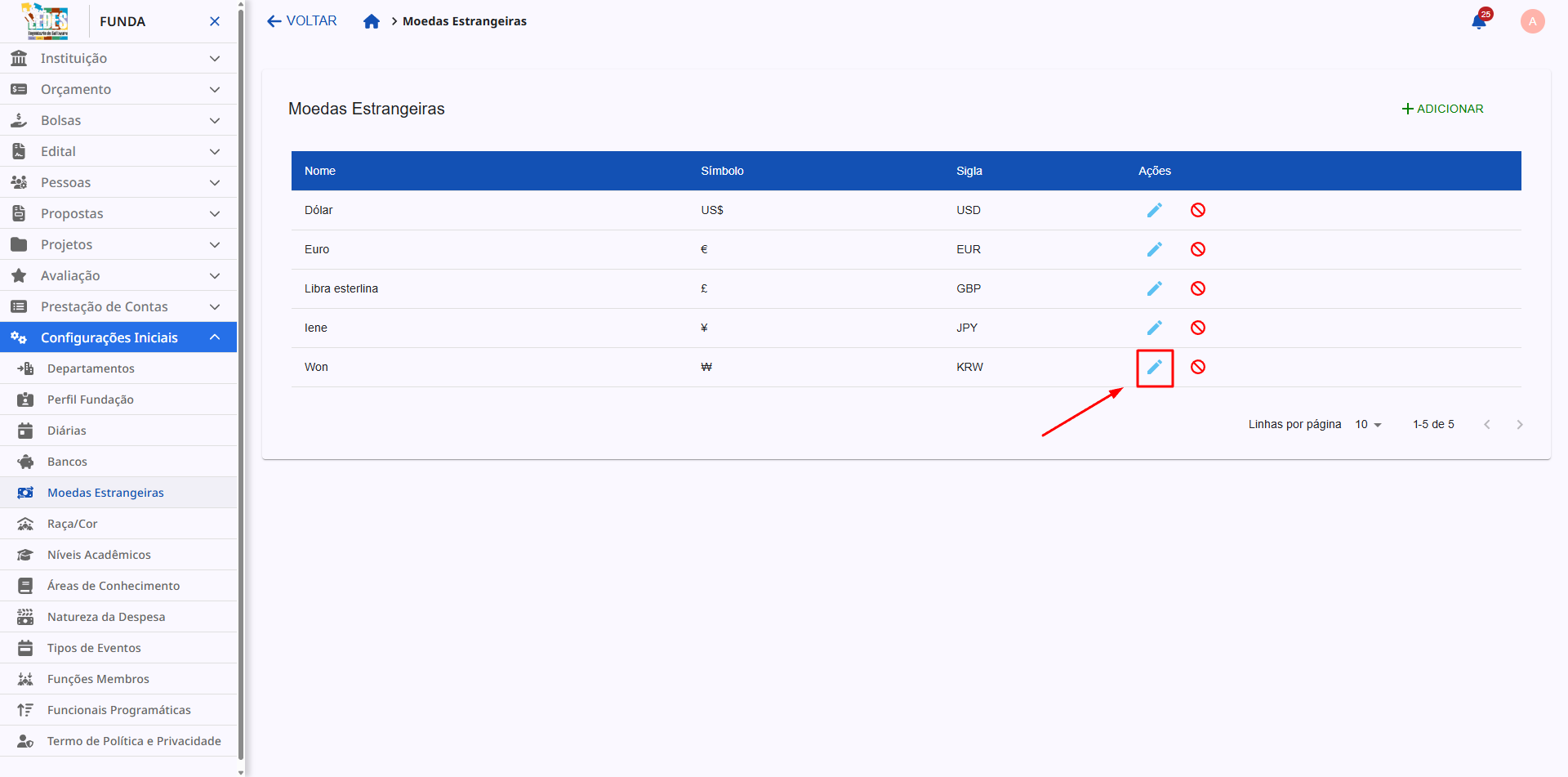Select Bancos in the sidebar
This screenshot has width=1568, height=777.
coord(67,462)
